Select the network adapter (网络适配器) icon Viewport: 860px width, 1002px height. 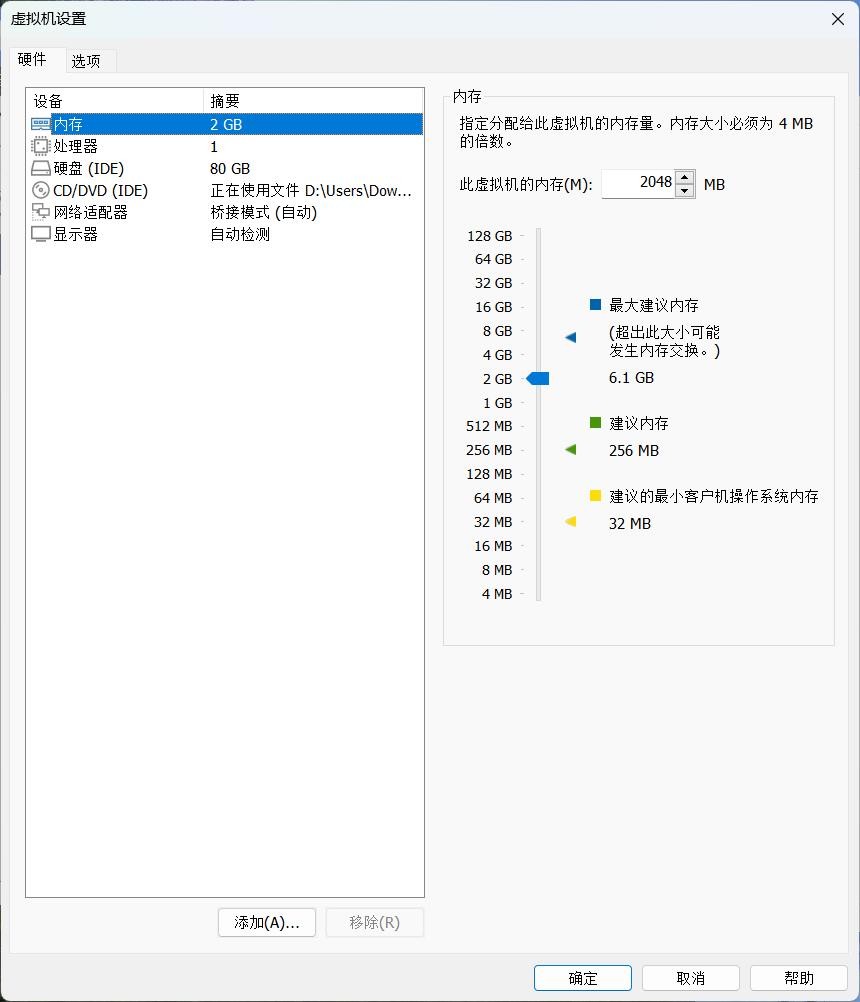tap(40, 212)
